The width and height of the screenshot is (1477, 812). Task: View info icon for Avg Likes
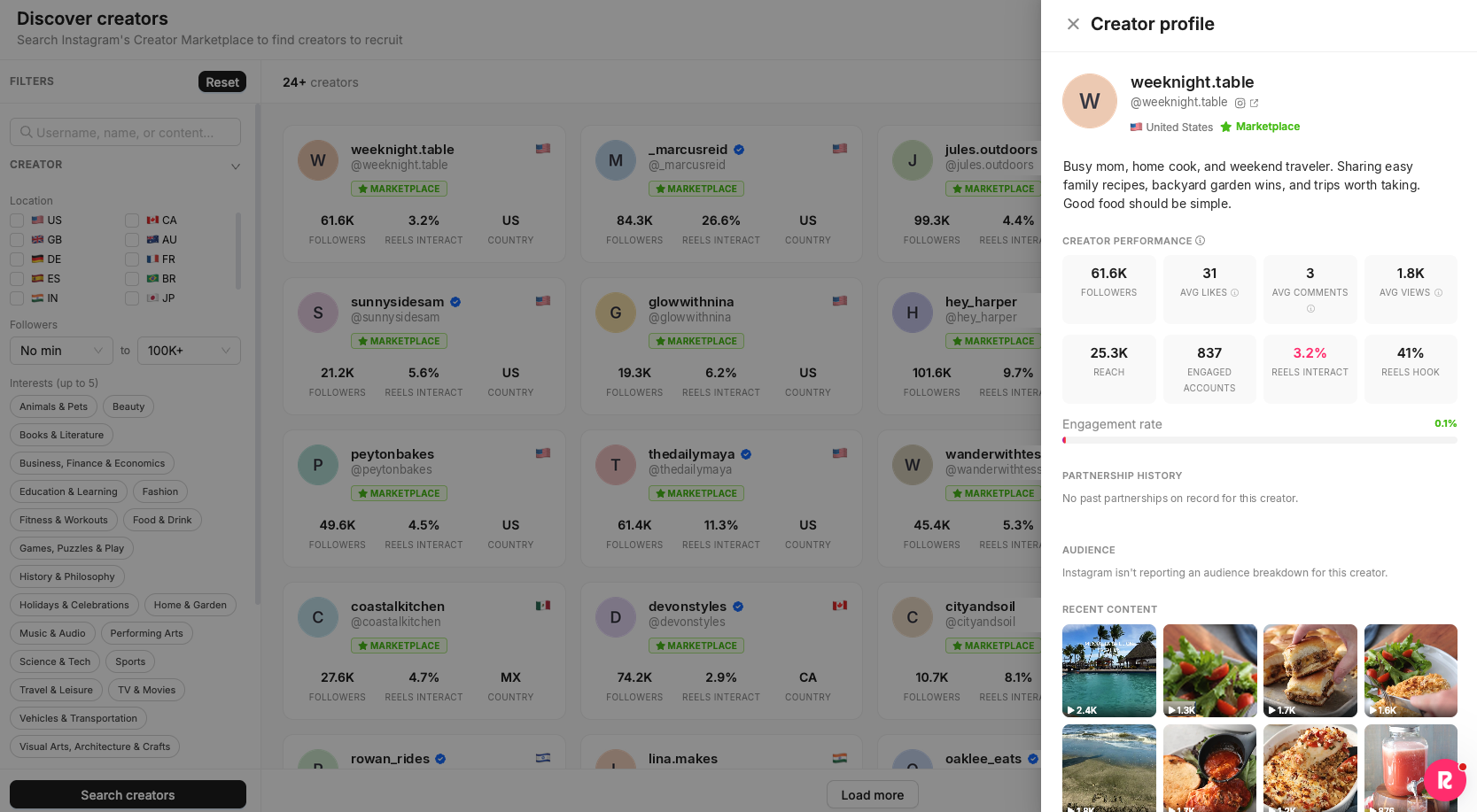(1234, 293)
